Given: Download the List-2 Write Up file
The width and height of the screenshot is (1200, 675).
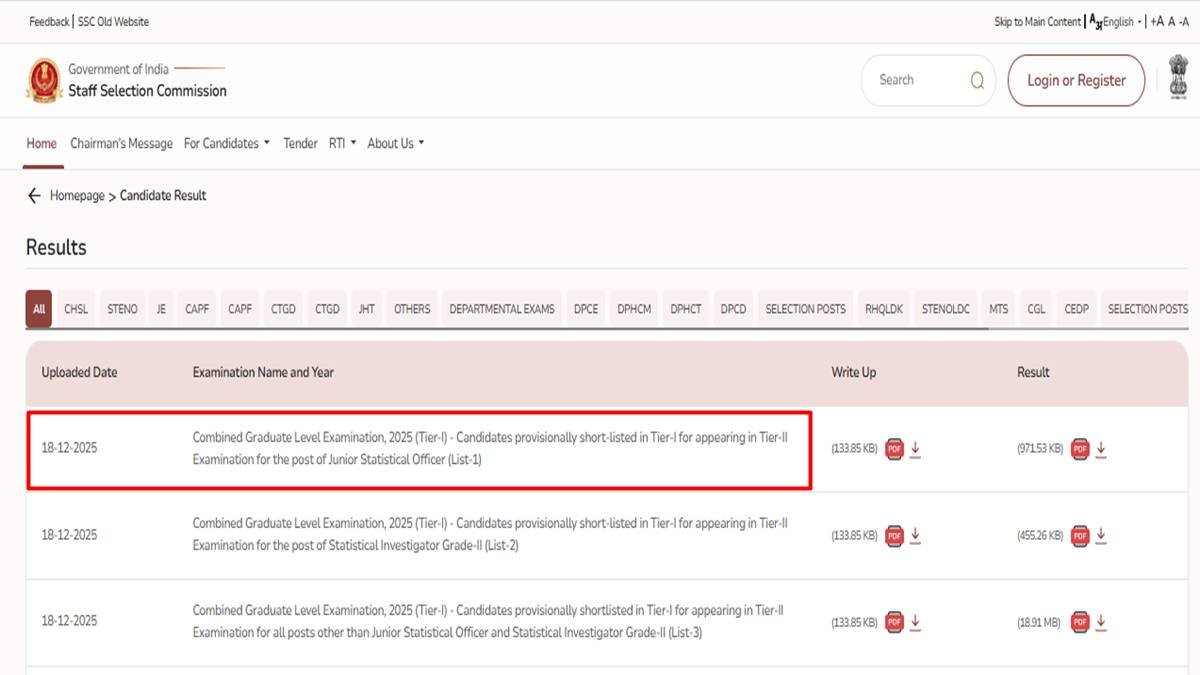Looking at the screenshot, I should (915, 536).
